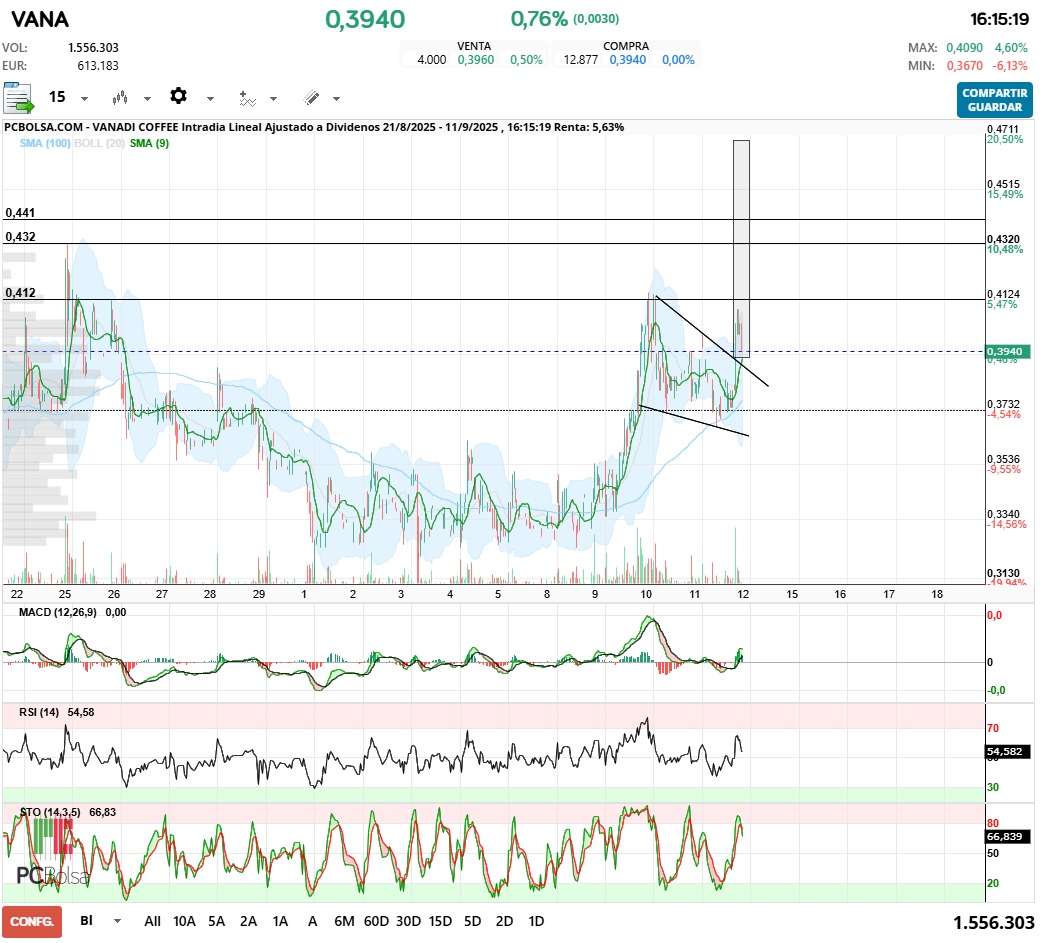The width and height of the screenshot is (1048, 943).
Task: Click the 15 minute interval selector
Action: pos(57,98)
